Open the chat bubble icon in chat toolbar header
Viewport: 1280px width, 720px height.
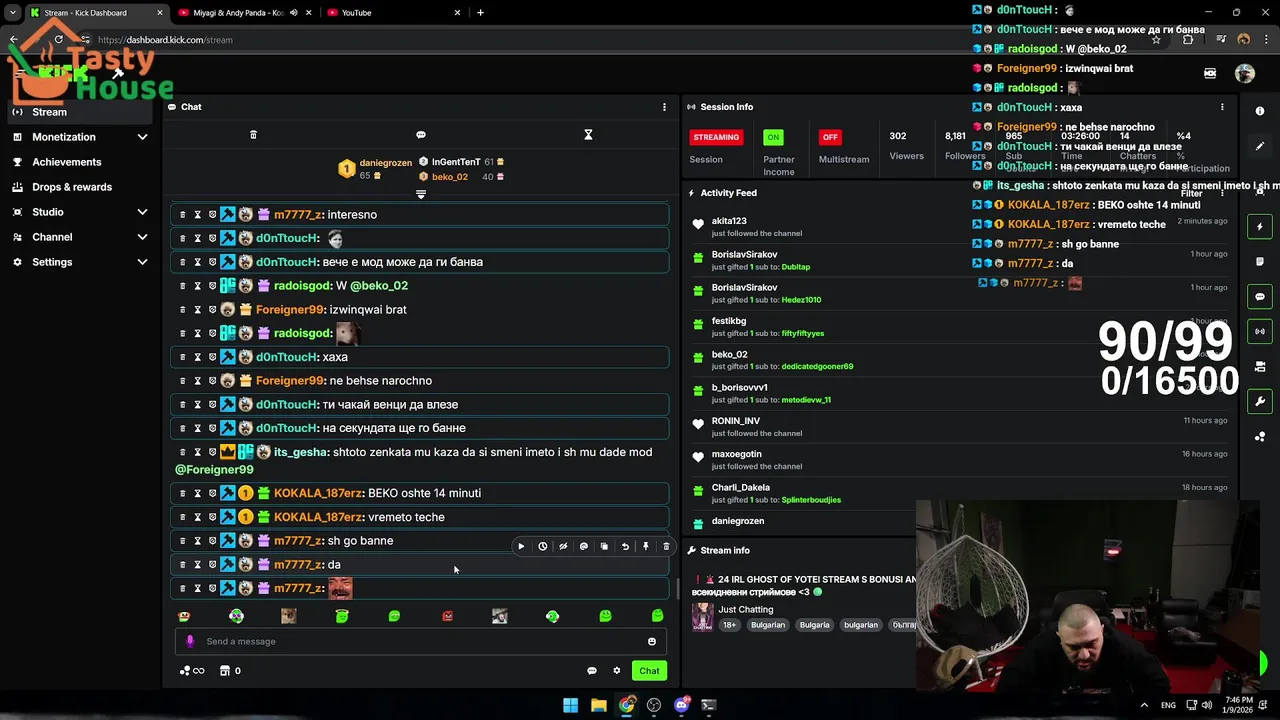pyautogui.click(x=421, y=135)
